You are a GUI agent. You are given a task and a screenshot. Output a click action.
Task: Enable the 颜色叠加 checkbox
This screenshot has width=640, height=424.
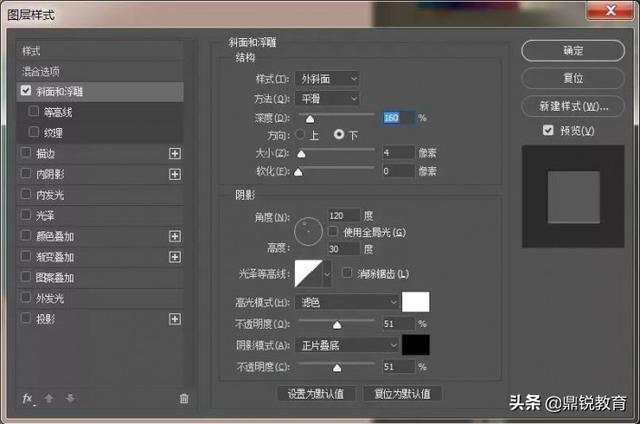[26, 235]
